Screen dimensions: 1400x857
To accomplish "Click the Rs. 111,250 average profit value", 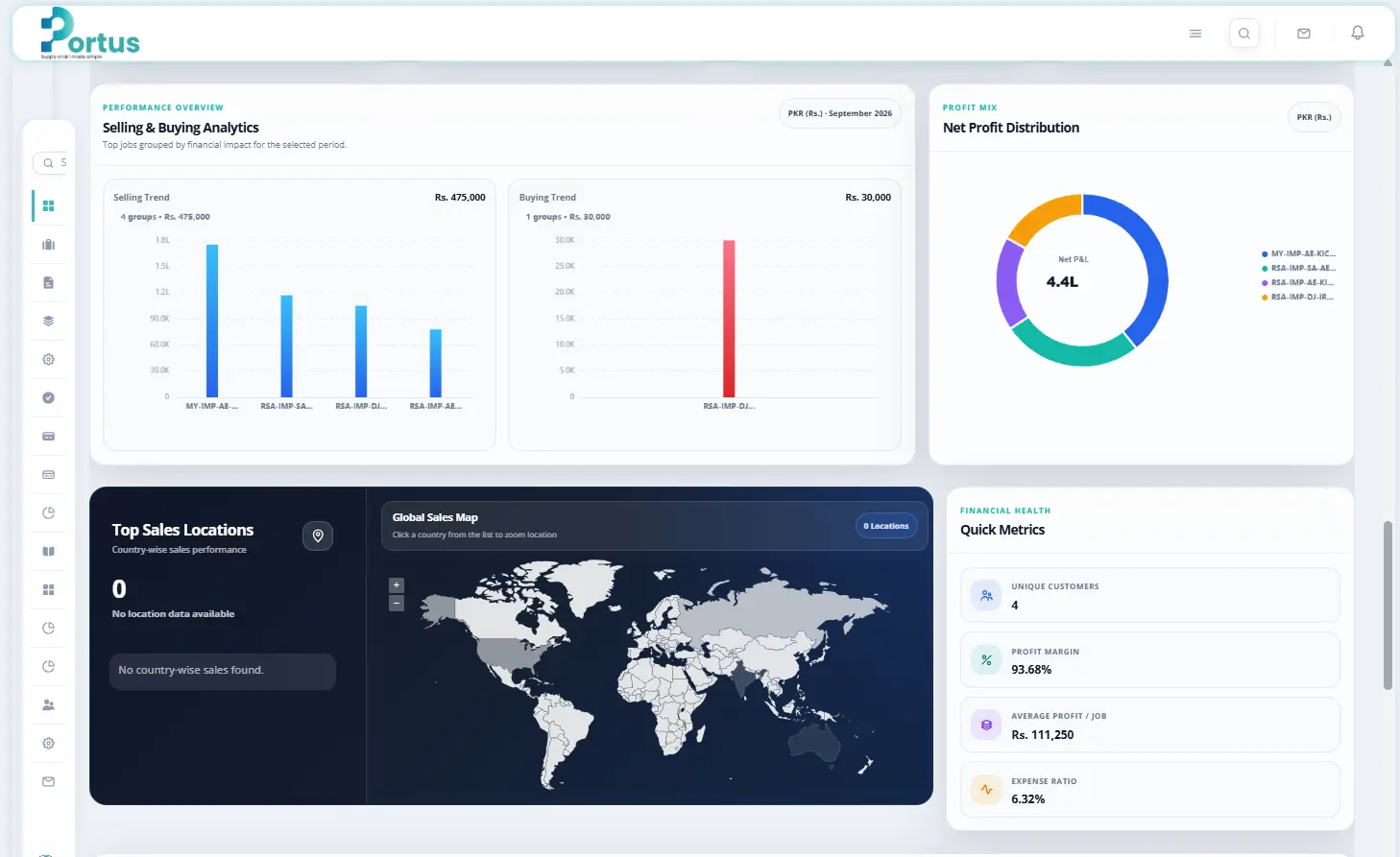I will point(1043,735).
